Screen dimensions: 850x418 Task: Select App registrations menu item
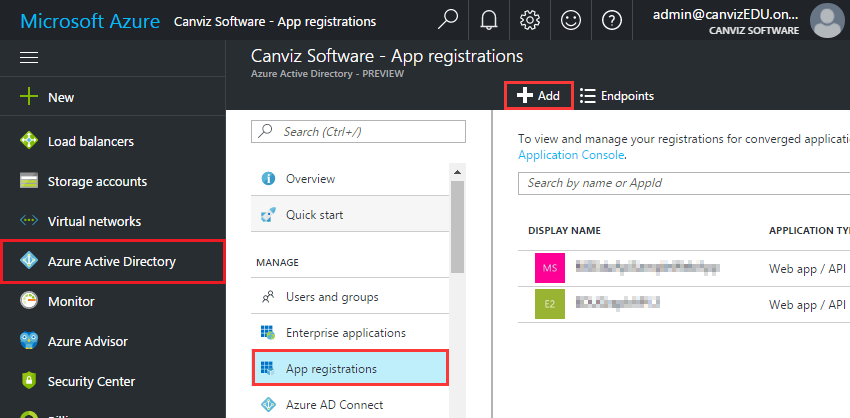(350, 369)
